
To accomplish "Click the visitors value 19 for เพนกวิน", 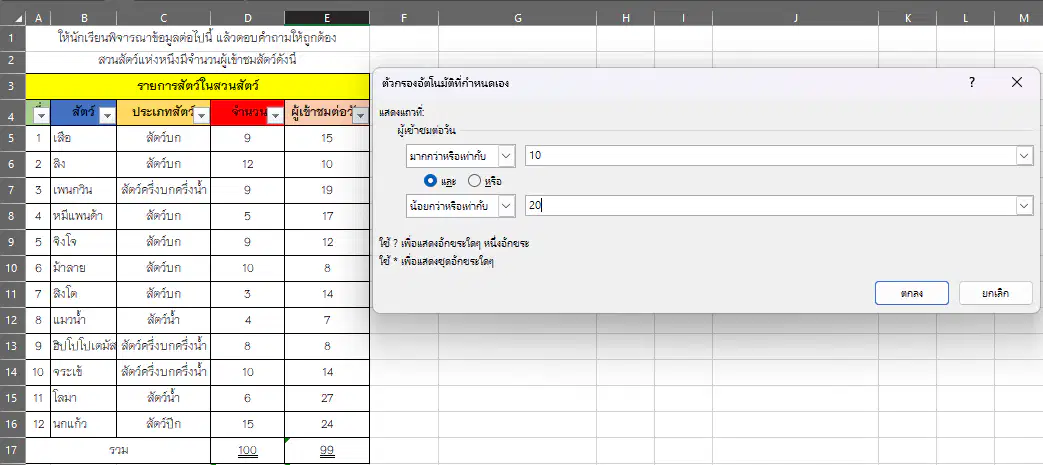I will coord(327,190).
